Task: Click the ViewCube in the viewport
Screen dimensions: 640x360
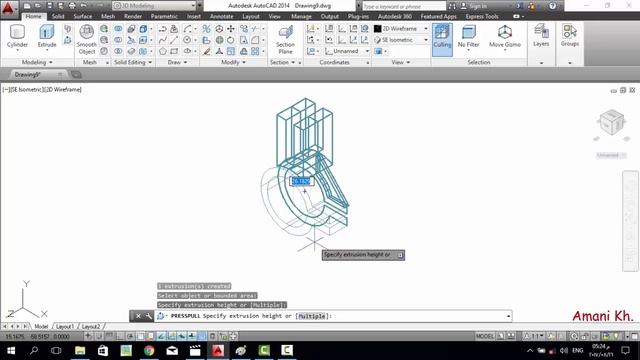Action: pyautogui.click(x=611, y=122)
